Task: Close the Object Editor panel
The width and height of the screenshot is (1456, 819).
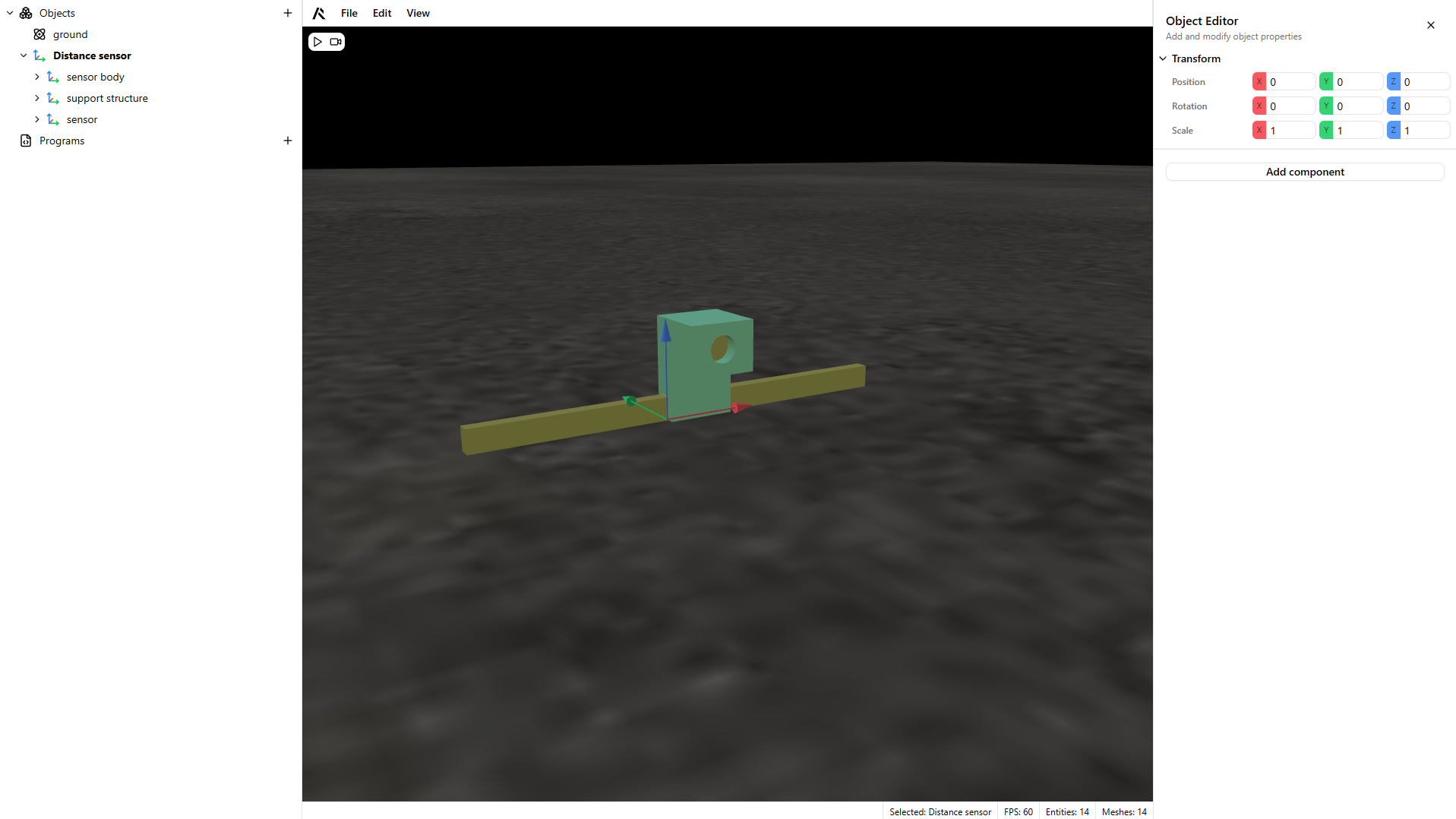Action: (x=1431, y=25)
